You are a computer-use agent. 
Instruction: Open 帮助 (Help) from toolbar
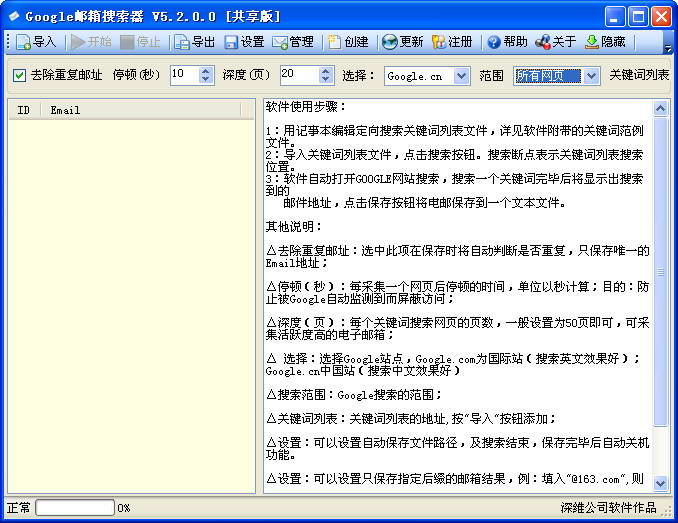click(507, 42)
